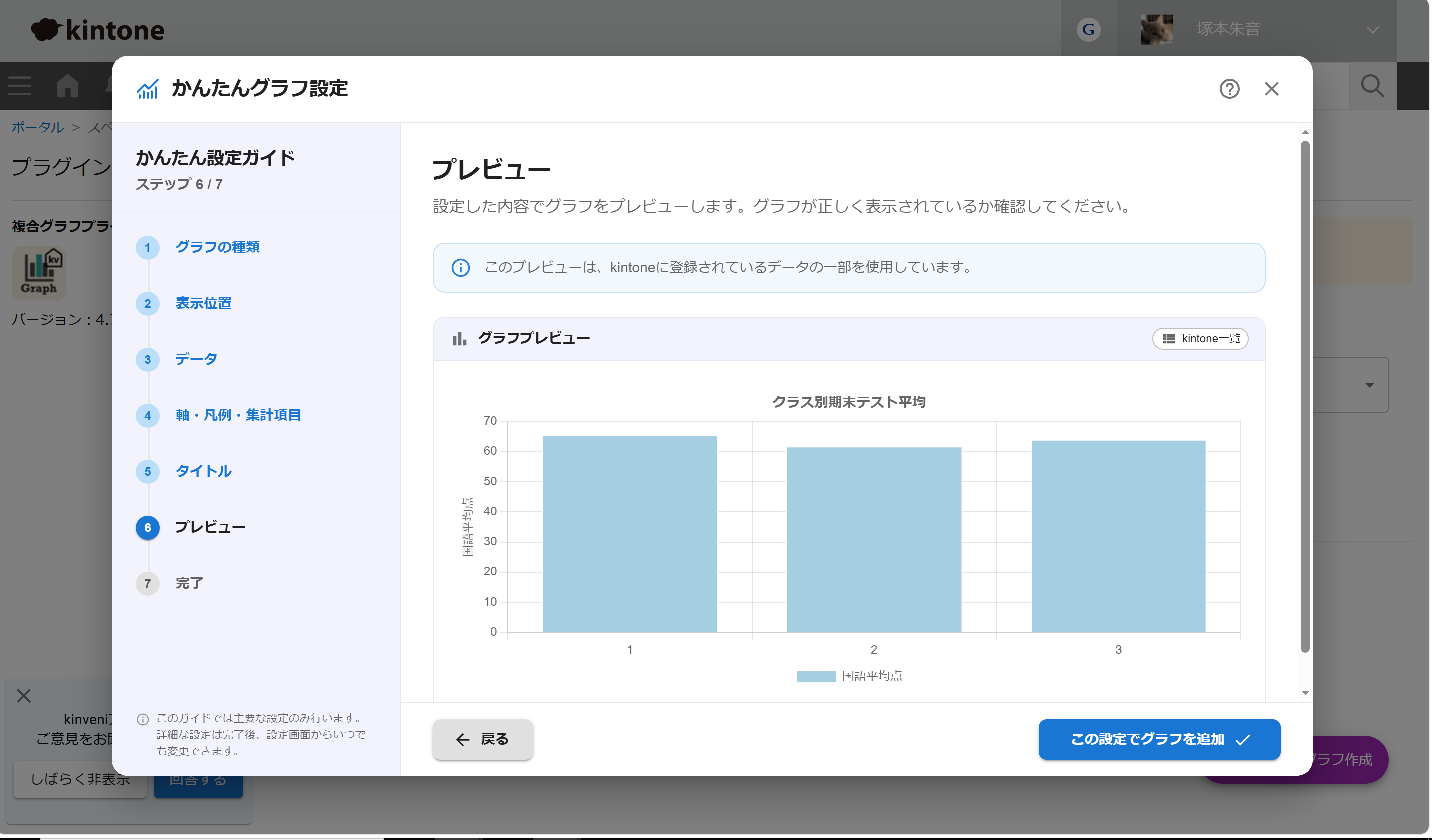1432x840 pixels.
Task: Click the dialog vertical scrollbar thumb
Action: click(1305, 396)
